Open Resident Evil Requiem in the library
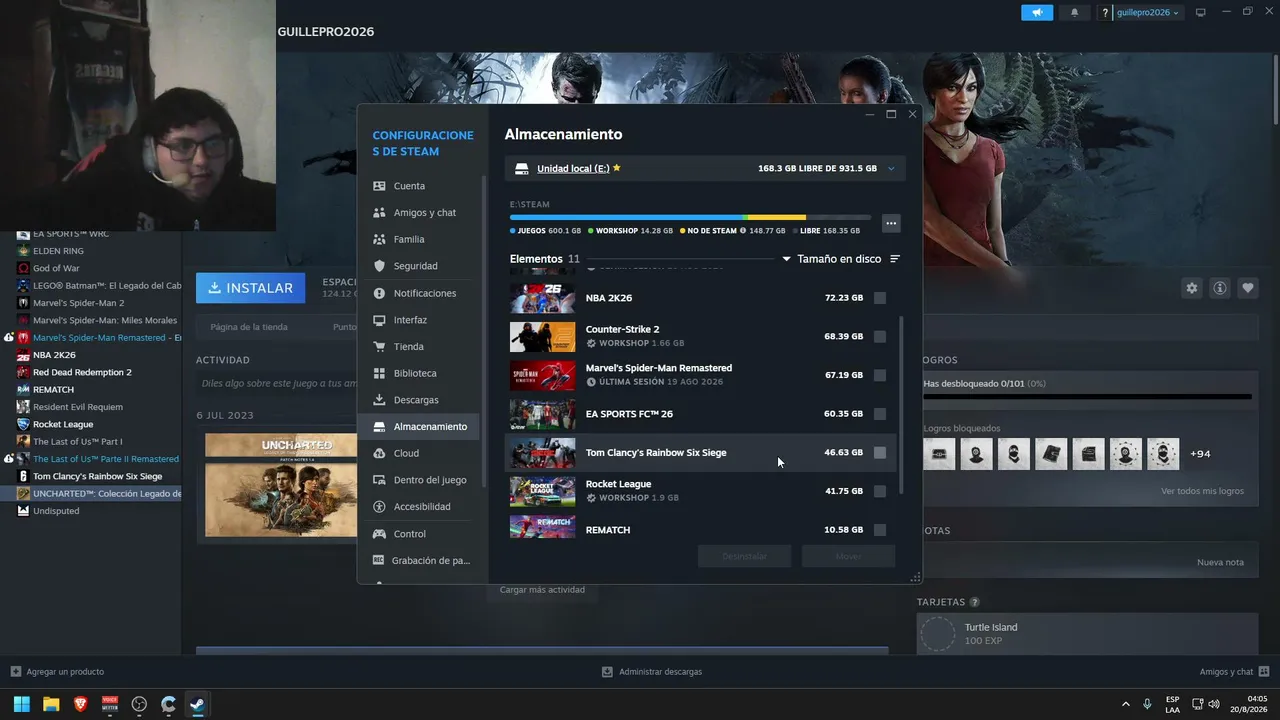This screenshot has width=1280, height=720. [x=78, y=407]
